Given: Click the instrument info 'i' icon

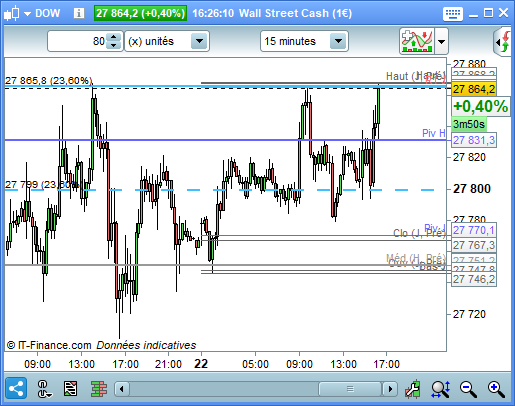Looking at the screenshot, I should pyautogui.click(x=79, y=13).
